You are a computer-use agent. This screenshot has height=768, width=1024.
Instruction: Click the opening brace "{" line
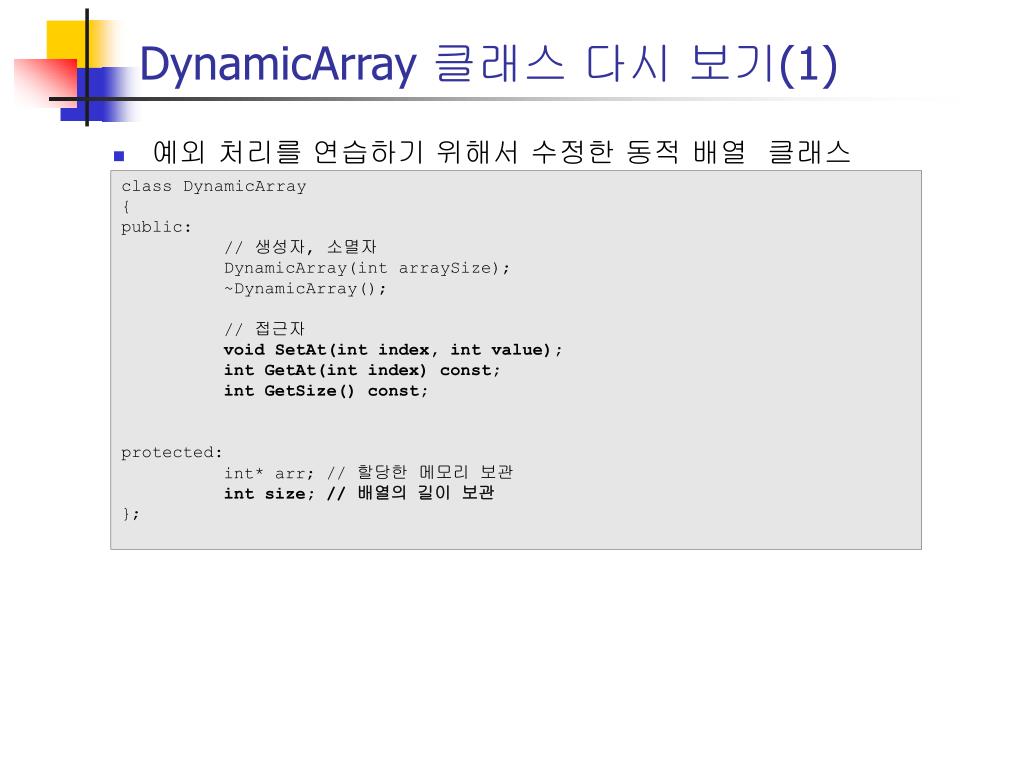[x=126, y=206]
